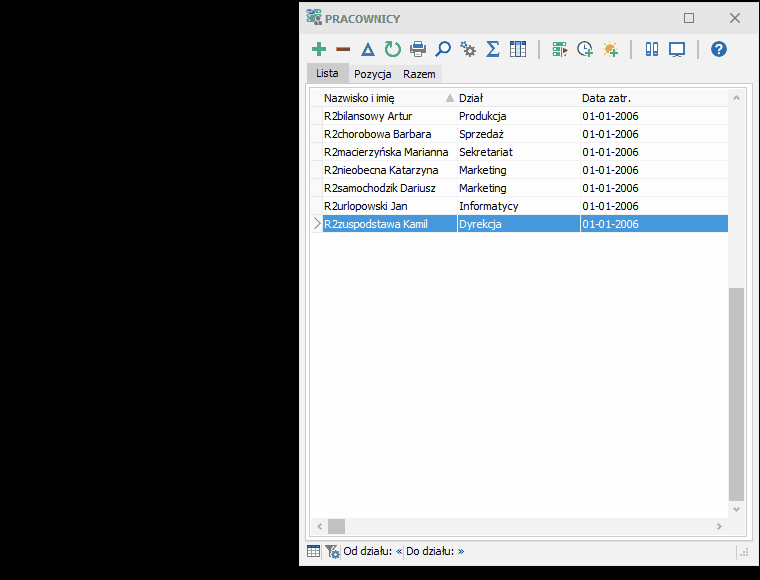Show totals with the sigma icon
This screenshot has height=580, width=760.
pyautogui.click(x=493, y=49)
